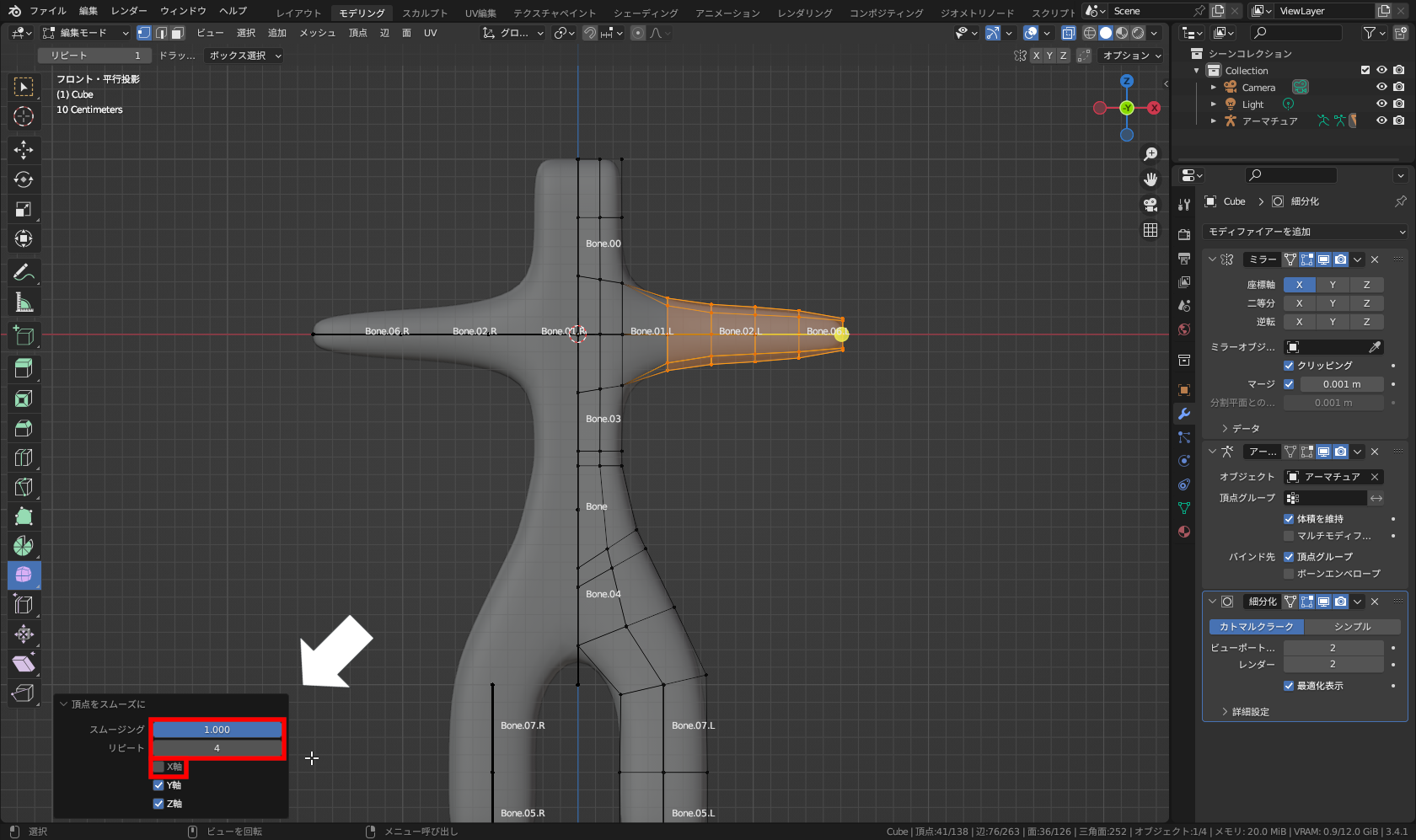1416x840 pixels.
Task: Enable the Y mirror axis button
Action: tap(1333, 285)
